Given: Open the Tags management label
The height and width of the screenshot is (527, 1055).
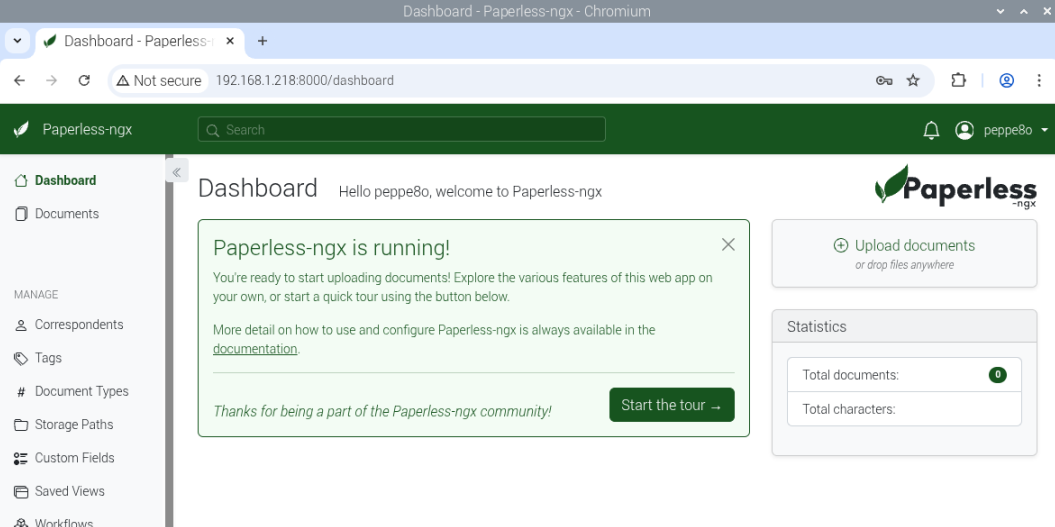Looking at the screenshot, I should (x=48, y=358).
